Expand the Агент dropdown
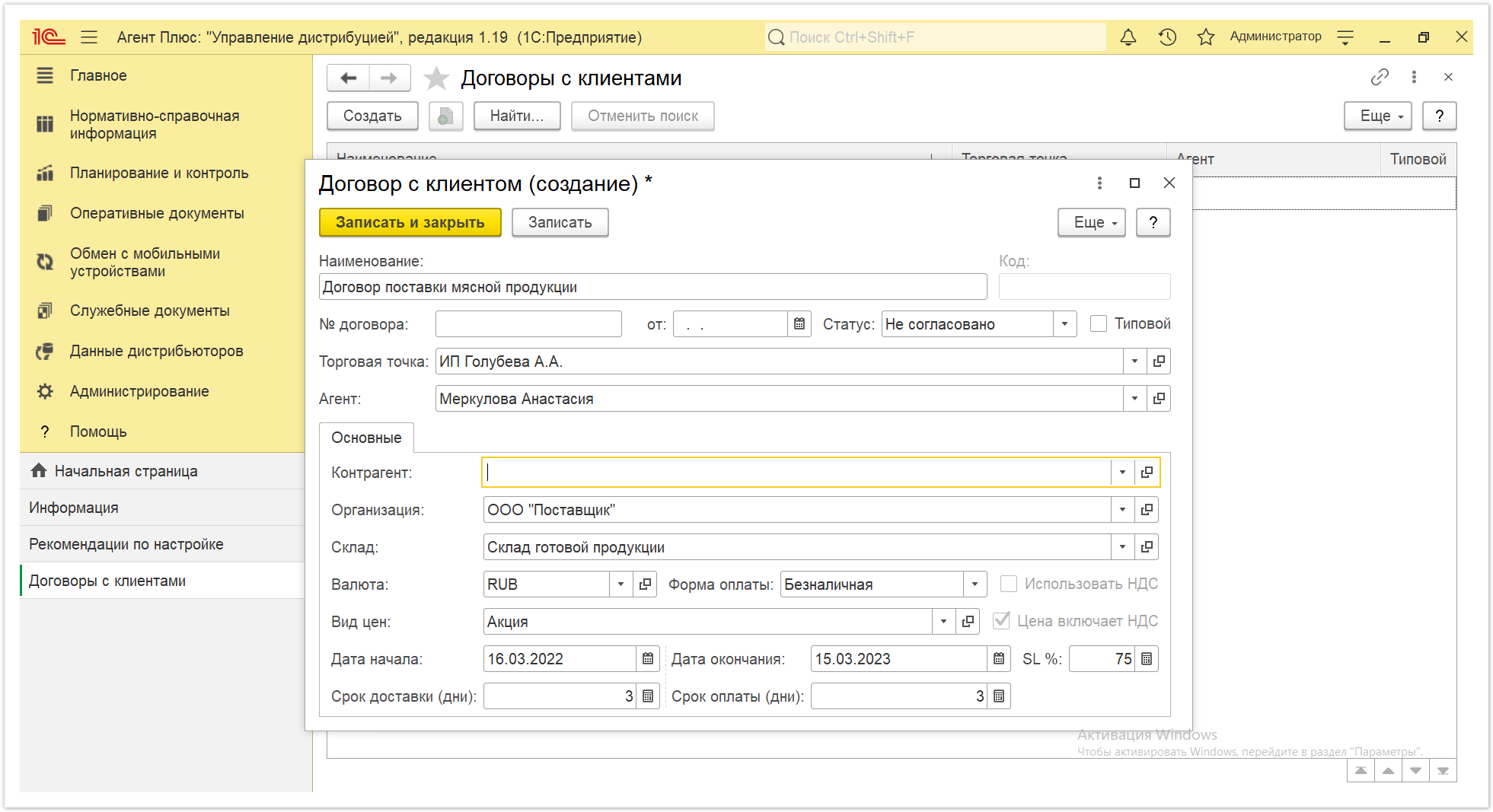The height and width of the screenshot is (812, 1493). (1134, 399)
